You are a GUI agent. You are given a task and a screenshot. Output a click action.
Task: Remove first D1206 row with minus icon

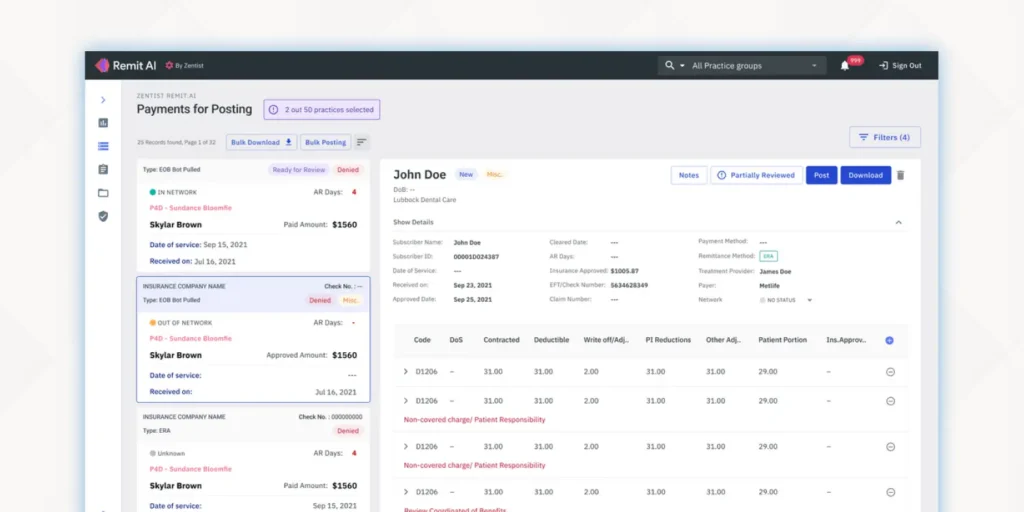click(889, 372)
